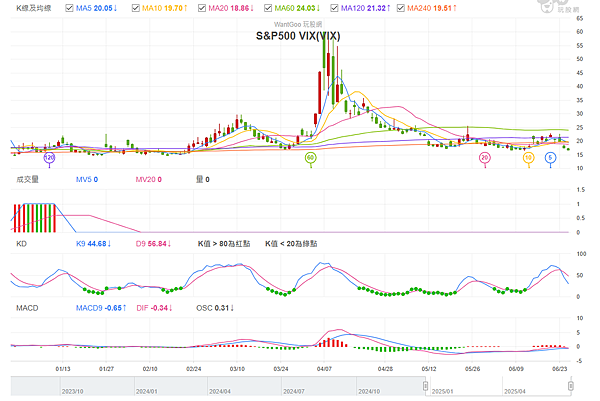Select the pink 20 marker pin
Viewport: 600px width, 401px height.
[485, 158]
